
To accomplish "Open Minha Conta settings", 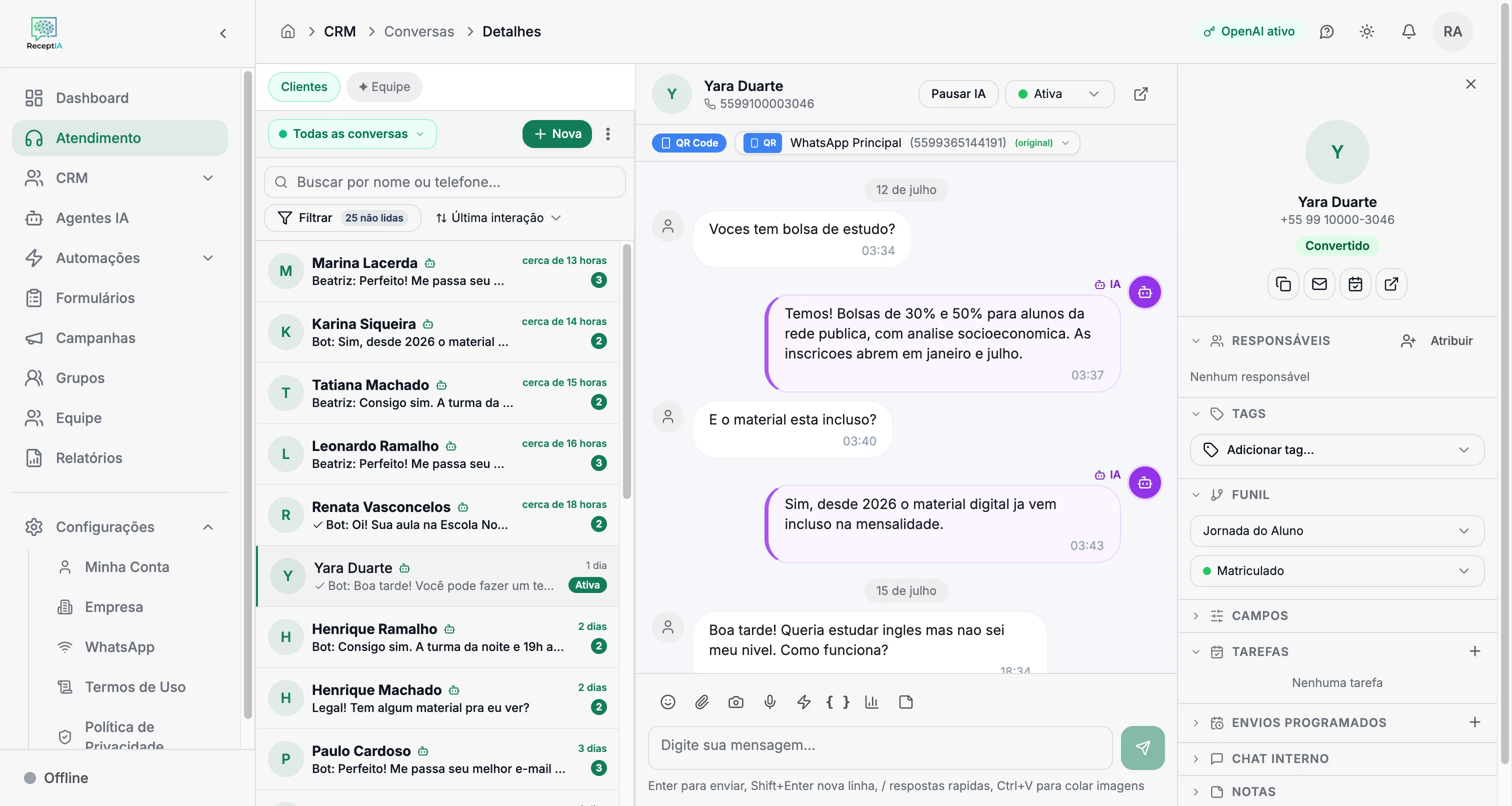I will pos(127,567).
